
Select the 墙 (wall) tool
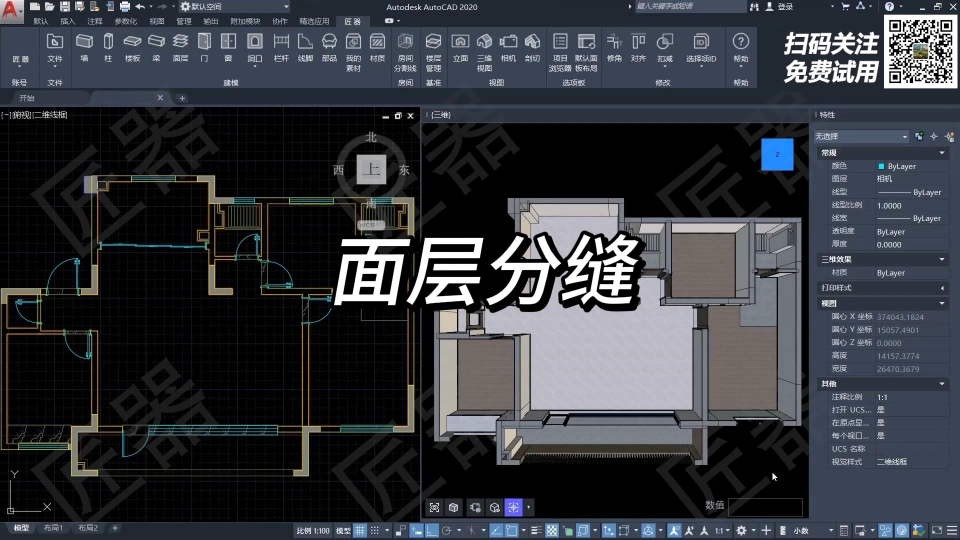(x=84, y=48)
